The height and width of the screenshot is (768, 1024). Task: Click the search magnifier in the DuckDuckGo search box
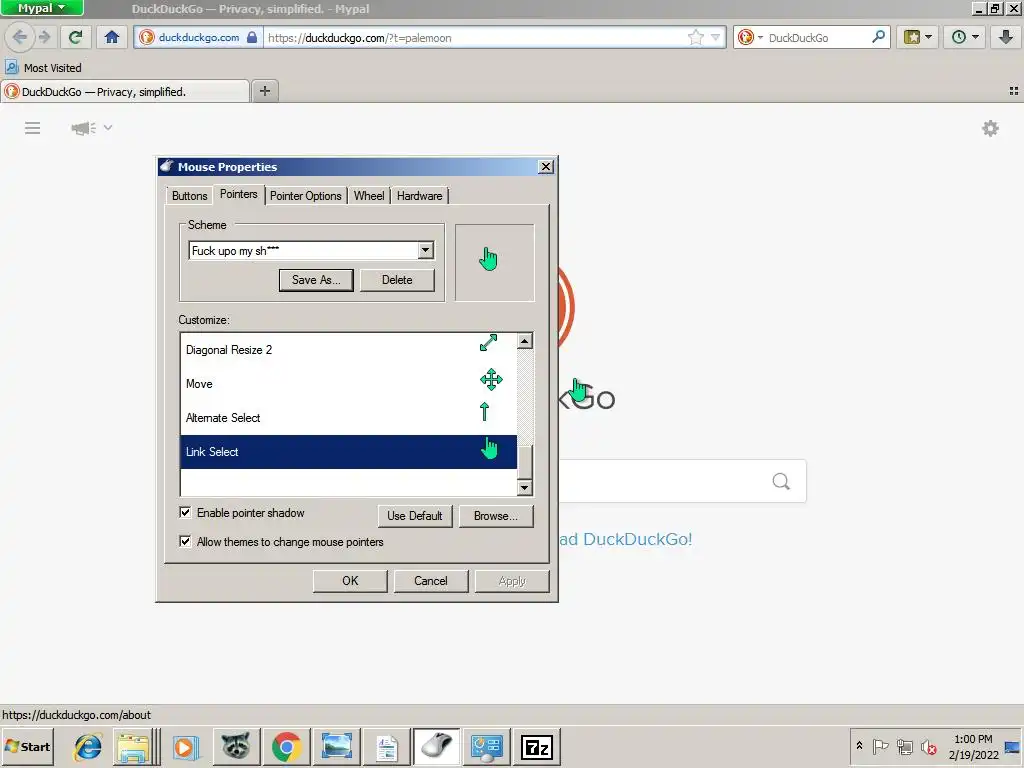(x=878, y=37)
